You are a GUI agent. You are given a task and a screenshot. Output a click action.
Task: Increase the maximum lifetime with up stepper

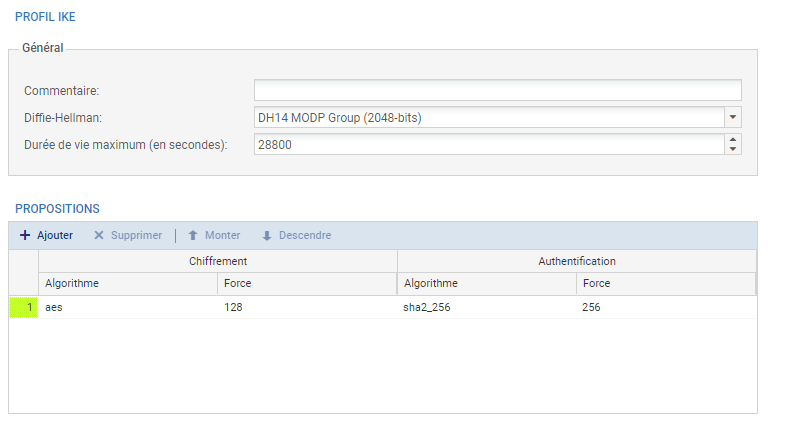coord(733,140)
